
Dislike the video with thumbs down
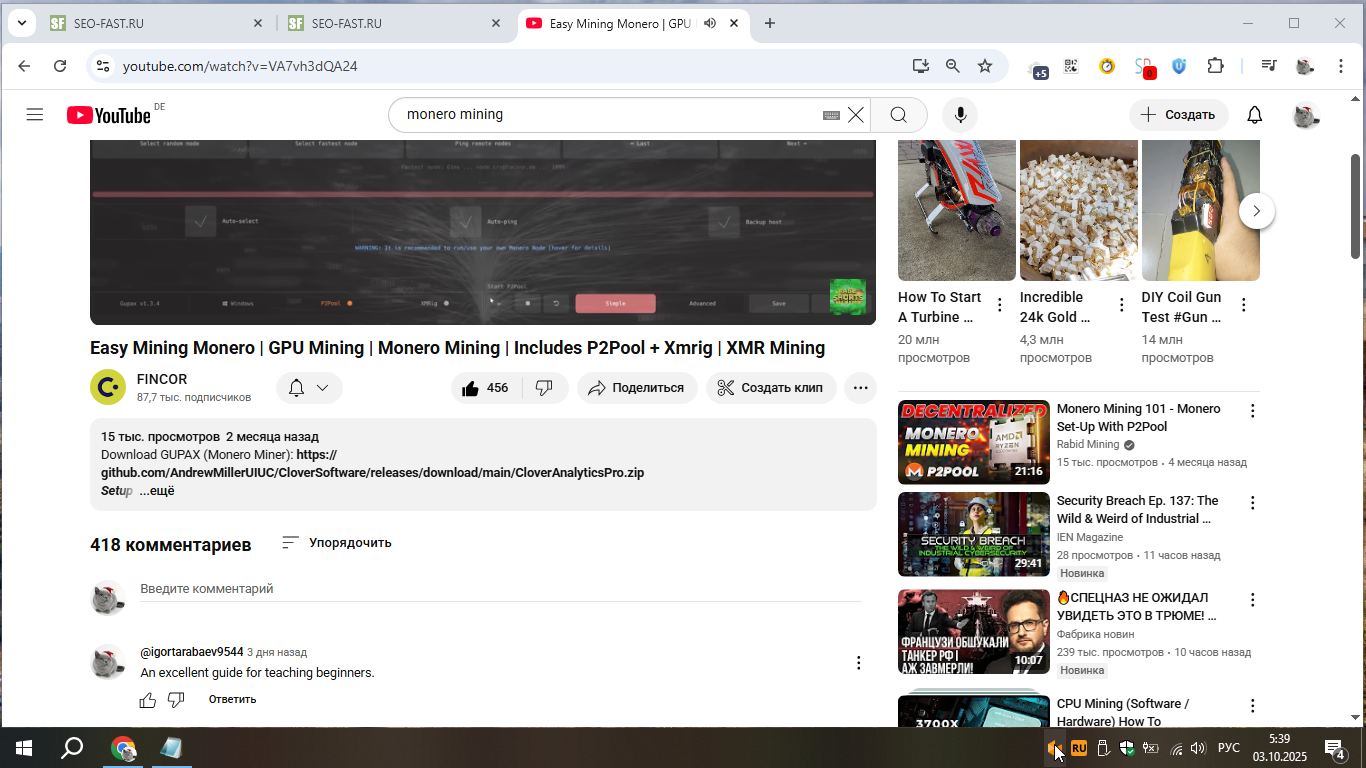pyautogui.click(x=544, y=388)
